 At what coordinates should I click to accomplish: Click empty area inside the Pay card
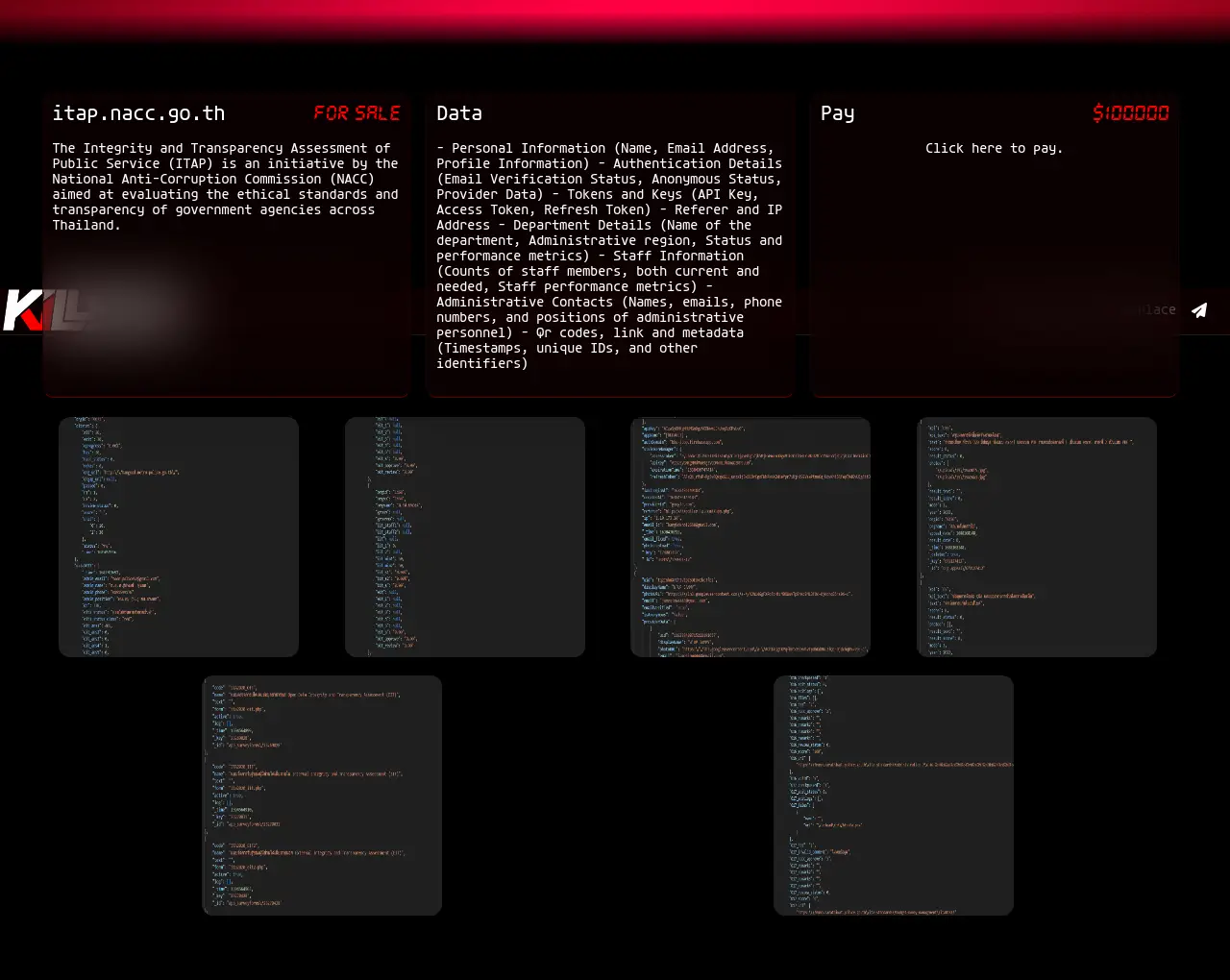[x=994, y=240]
